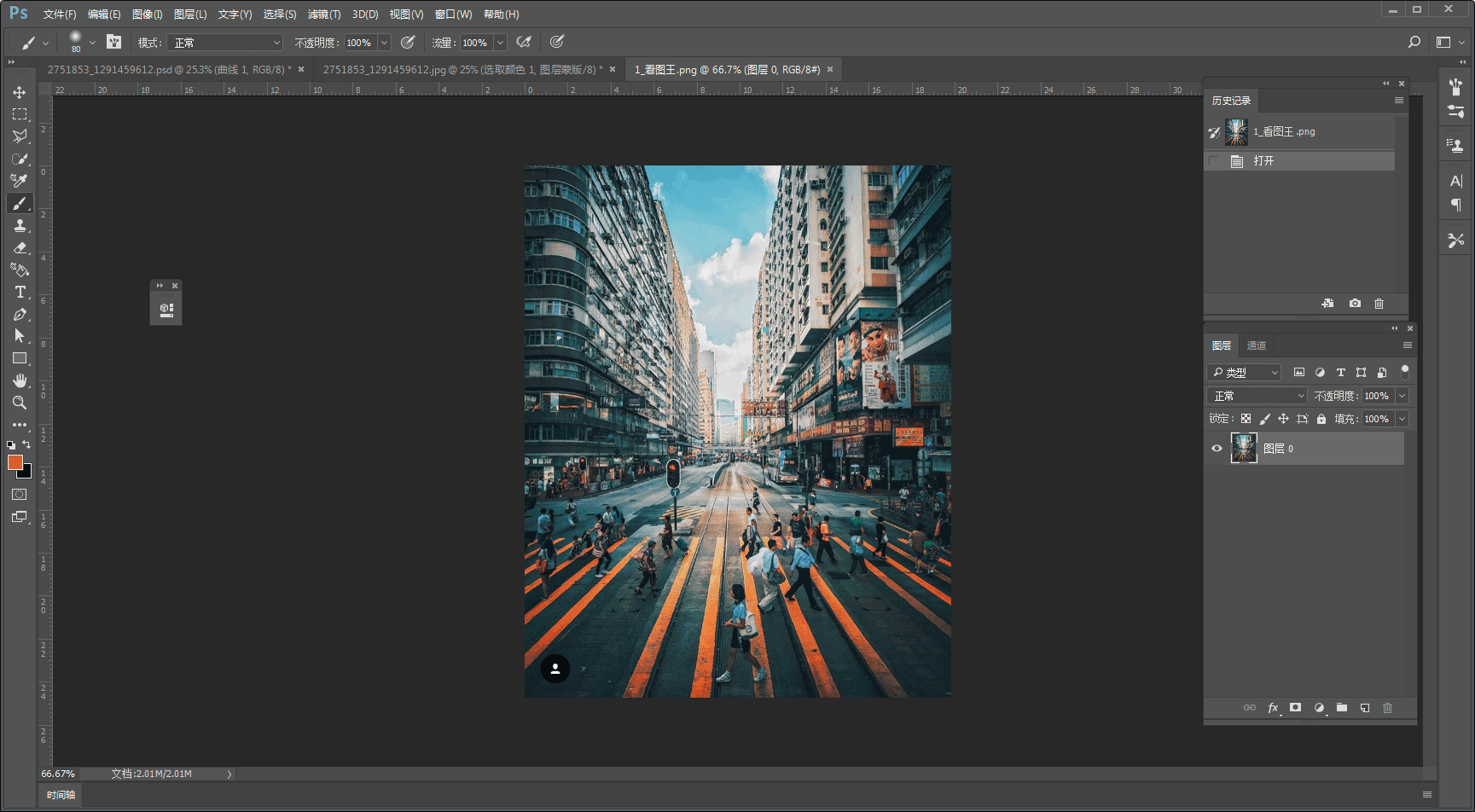Open the 滤镜(T) menu
Screen dimensions: 1475x812
[323, 14]
